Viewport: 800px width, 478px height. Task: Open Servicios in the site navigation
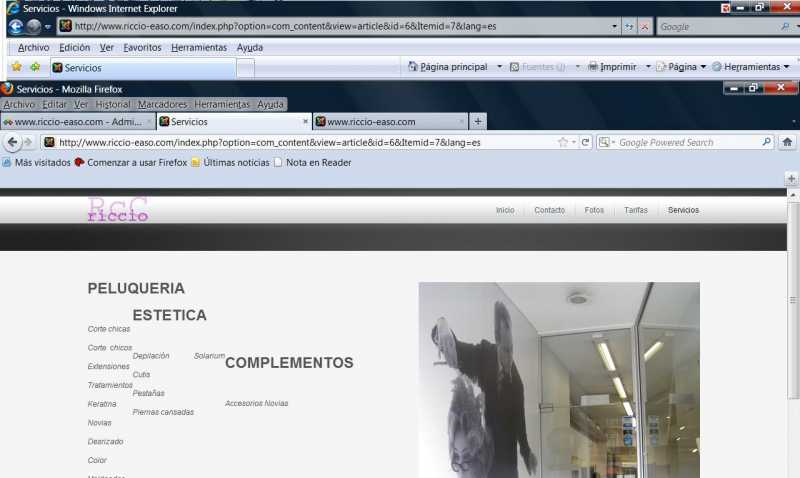(x=684, y=210)
